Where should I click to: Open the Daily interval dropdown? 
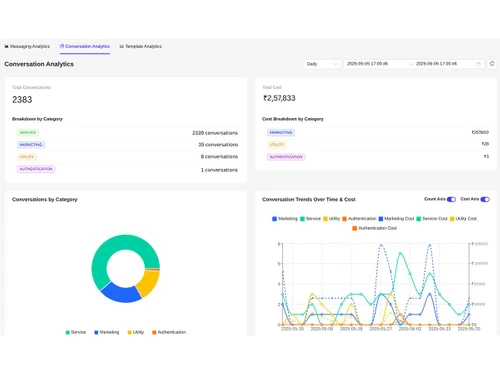[x=322, y=64]
